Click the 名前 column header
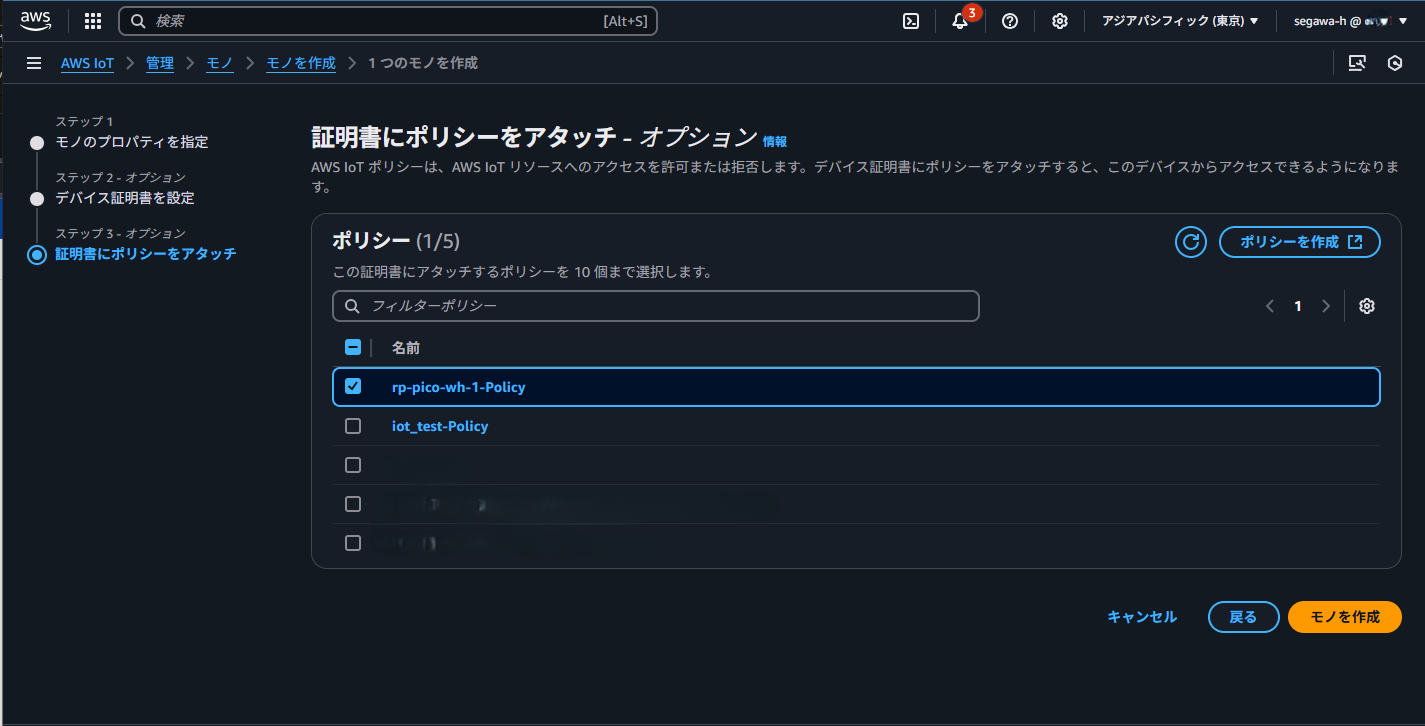The width and height of the screenshot is (1425, 726). [406, 347]
